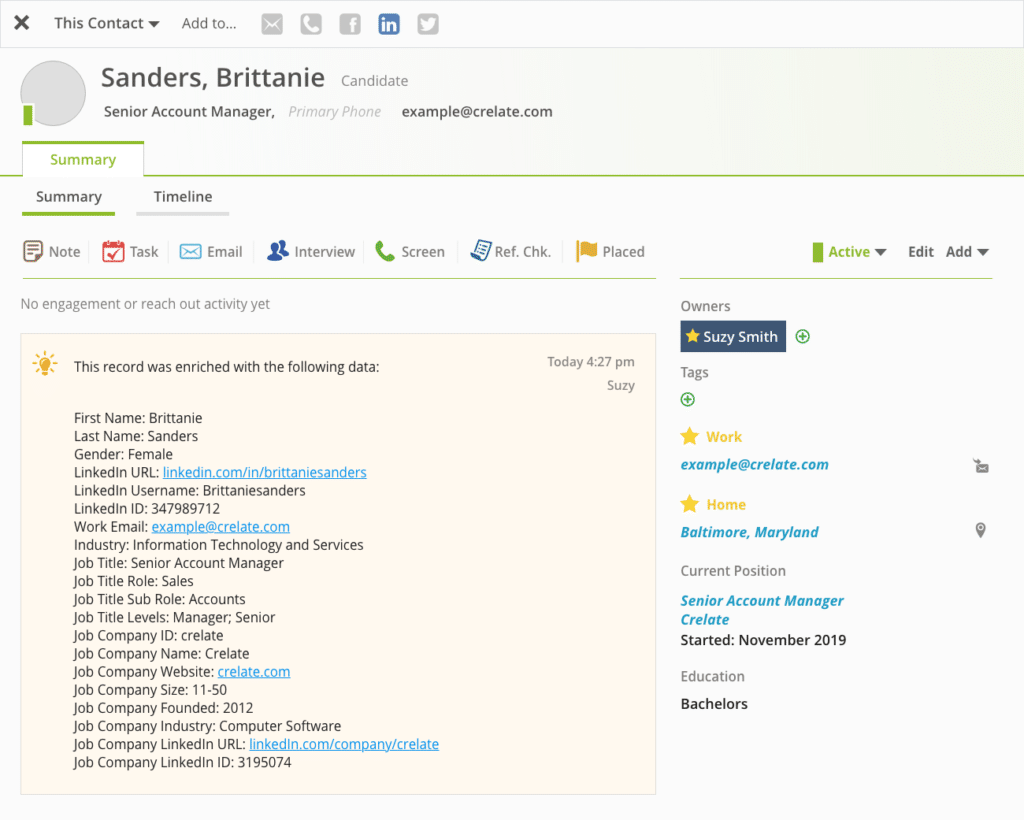Log an Interview activity
1024x820 pixels.
point(311,251)
